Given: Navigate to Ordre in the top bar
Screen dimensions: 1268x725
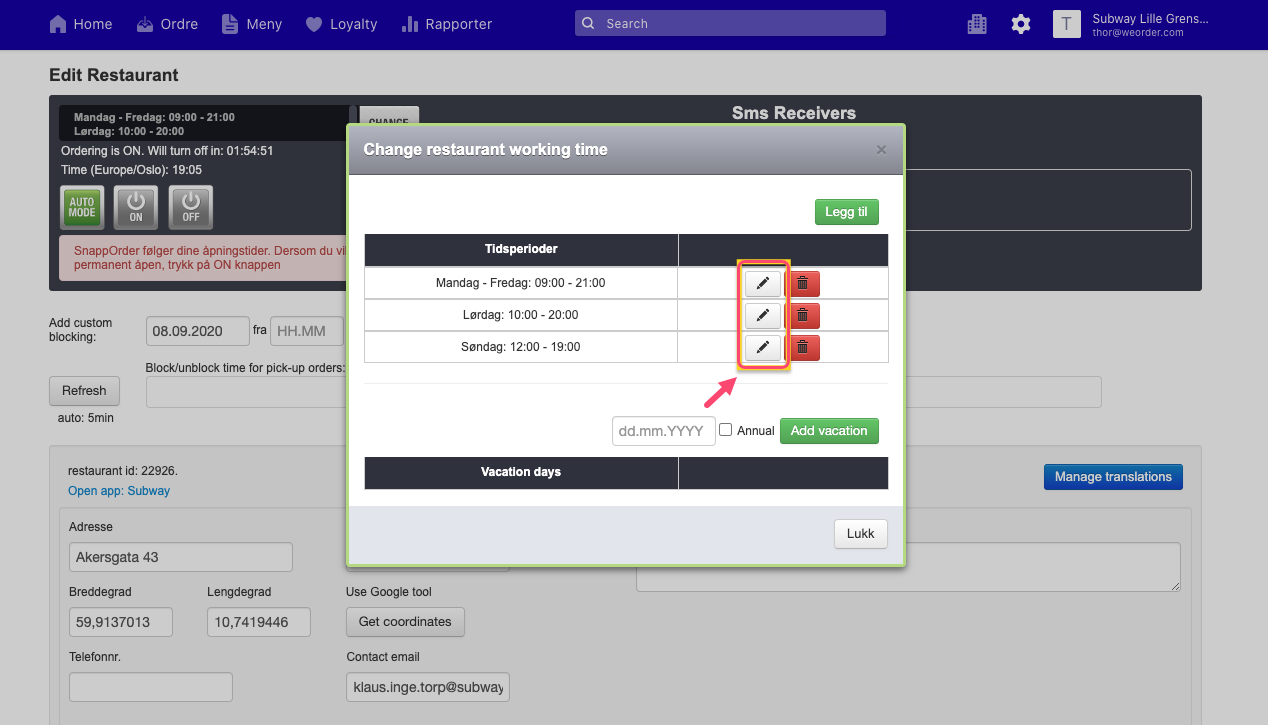Looking at the screenshot, I should [167, 24].
